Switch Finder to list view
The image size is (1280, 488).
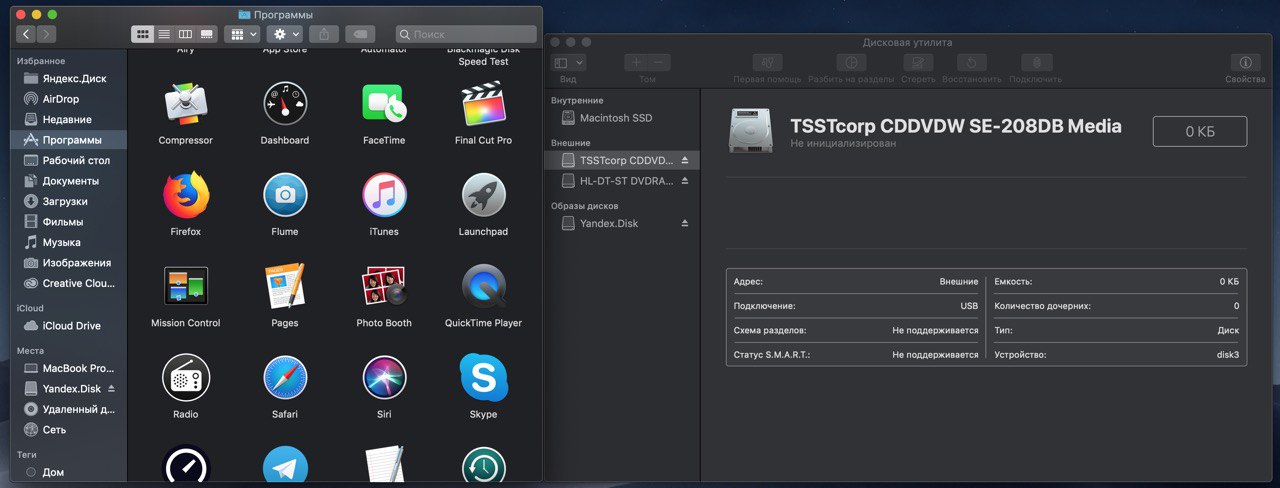click(164, 34)
